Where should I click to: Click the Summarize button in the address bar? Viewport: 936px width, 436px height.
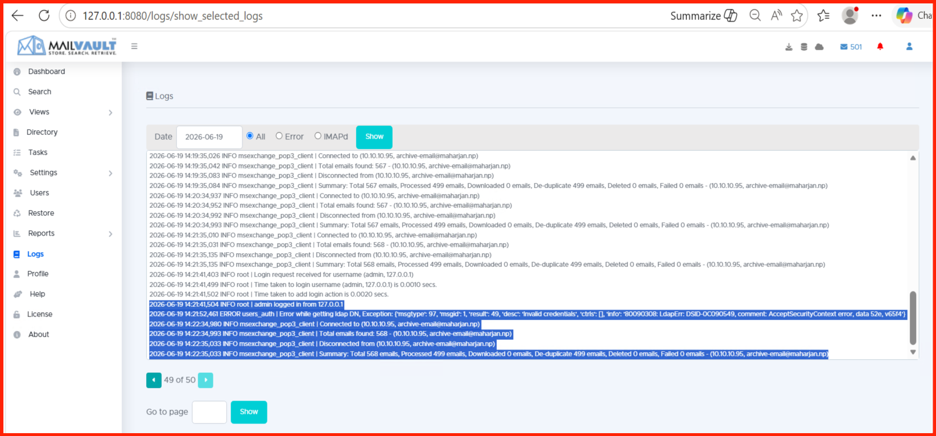tap(704, 16)
